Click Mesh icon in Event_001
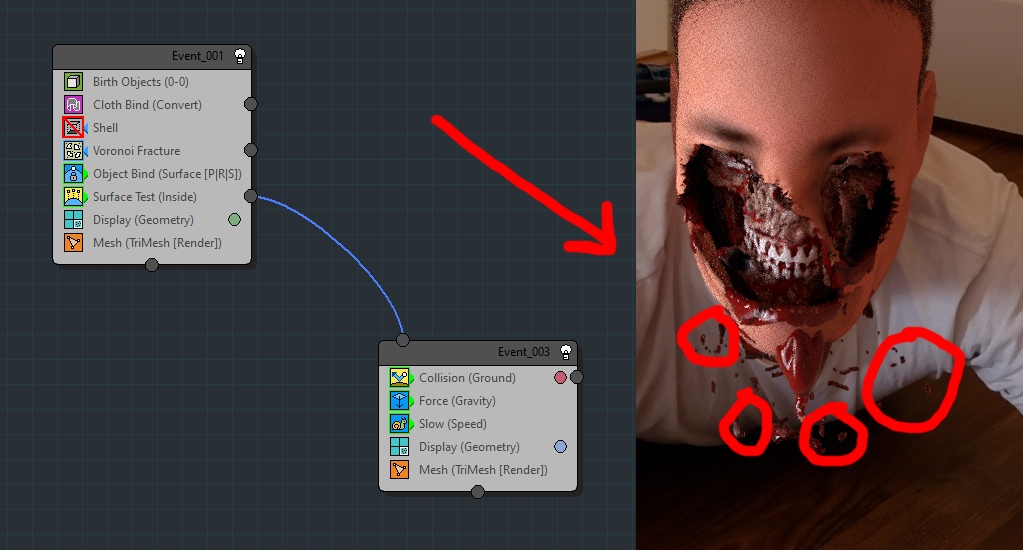Screen dimensions: 1023x553 click(73, 243)
